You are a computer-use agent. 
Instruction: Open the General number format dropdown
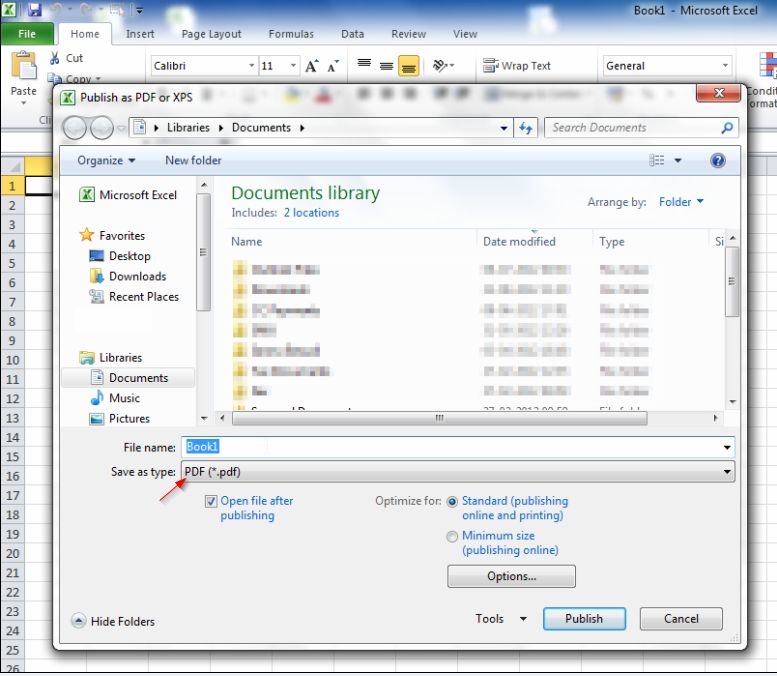click(725, 65)
